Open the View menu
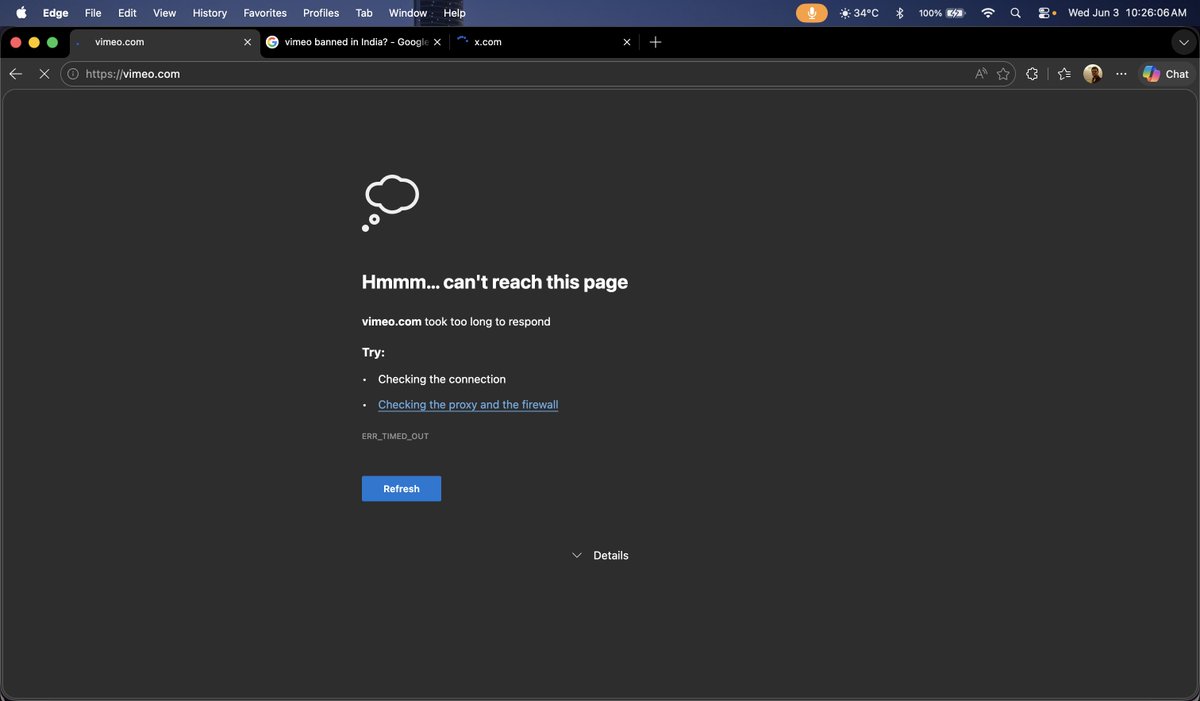This screenshot has width=1200, height=701. [164, 13]
